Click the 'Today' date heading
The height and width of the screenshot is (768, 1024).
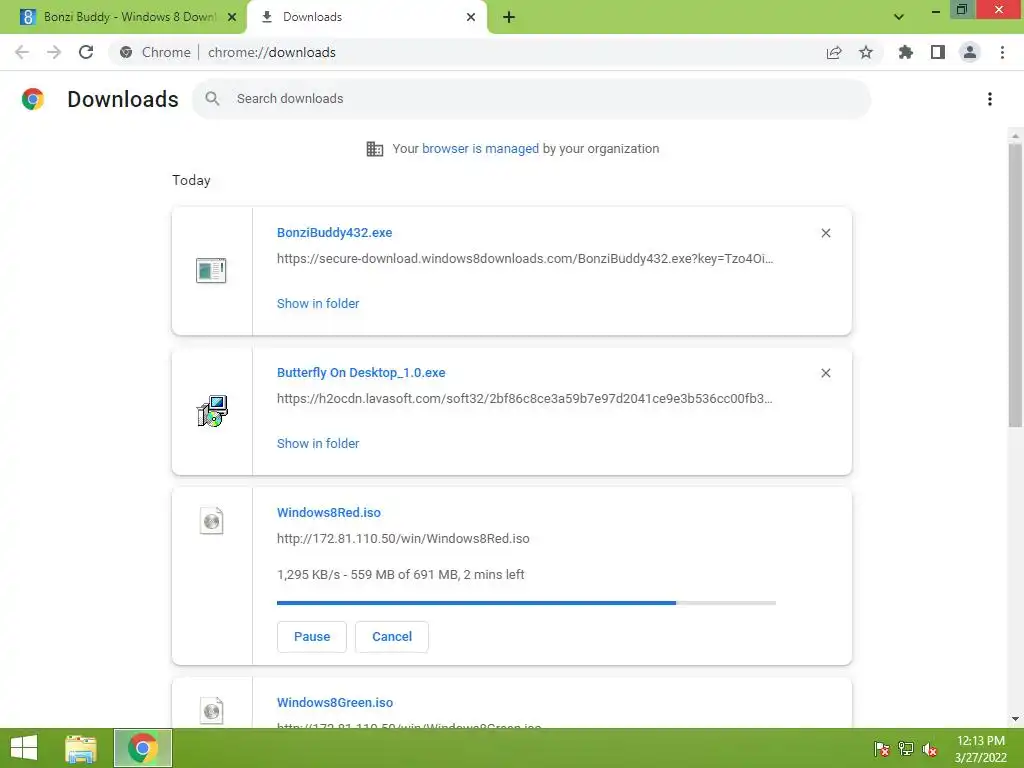tap(191, 180)
